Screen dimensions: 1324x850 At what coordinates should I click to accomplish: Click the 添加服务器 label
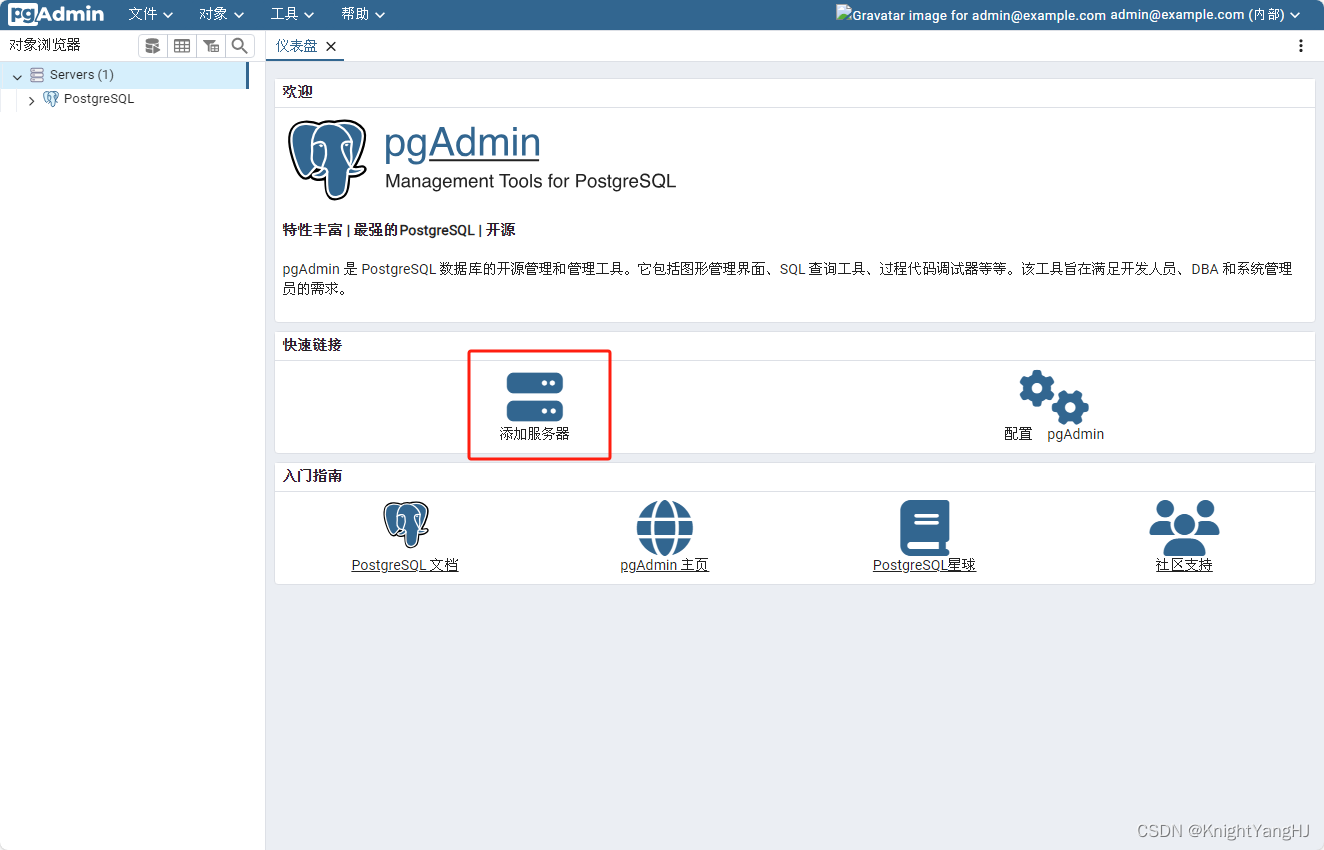pyautogui.click(x=535, y=434)
